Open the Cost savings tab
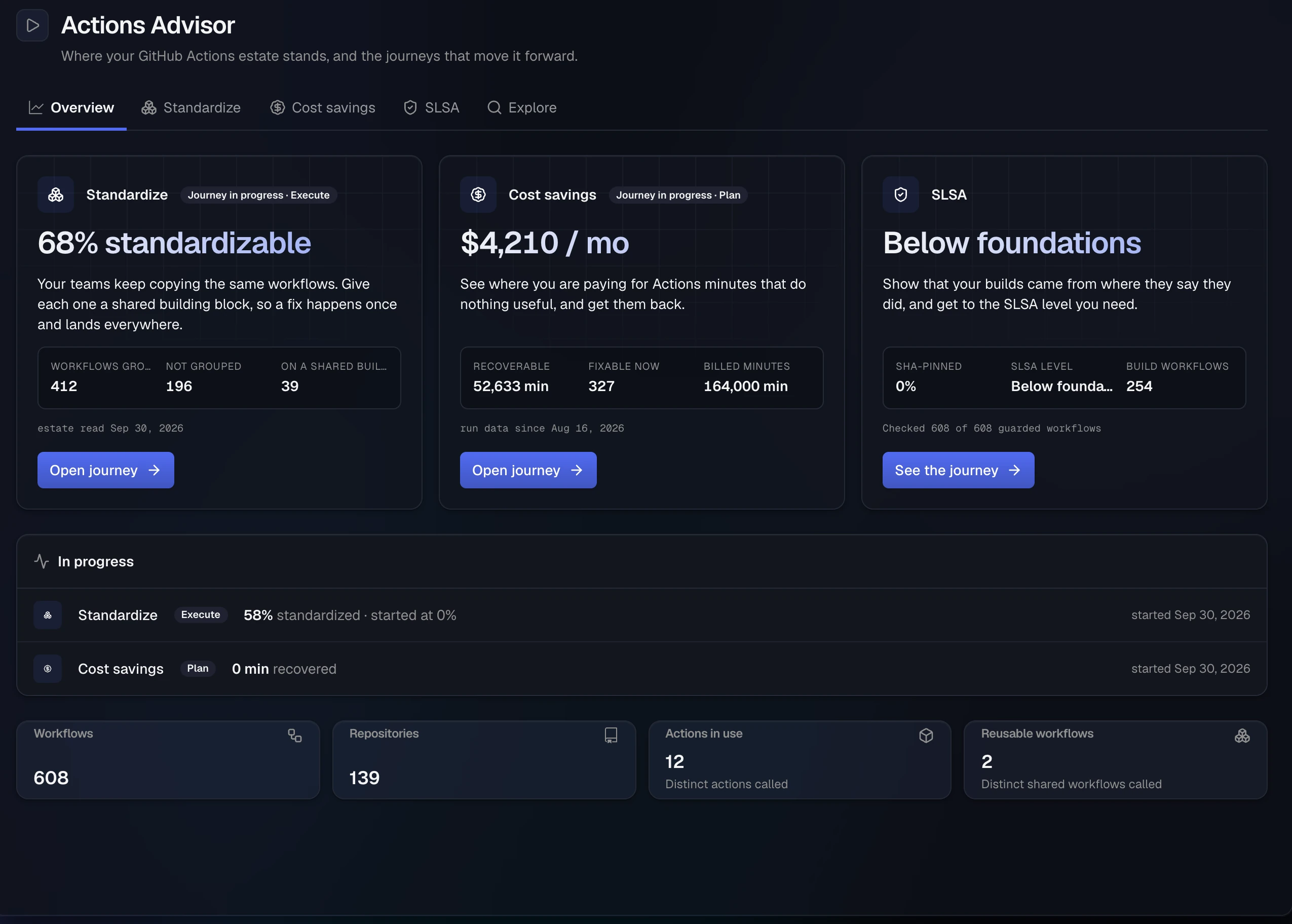 [323, 107]
